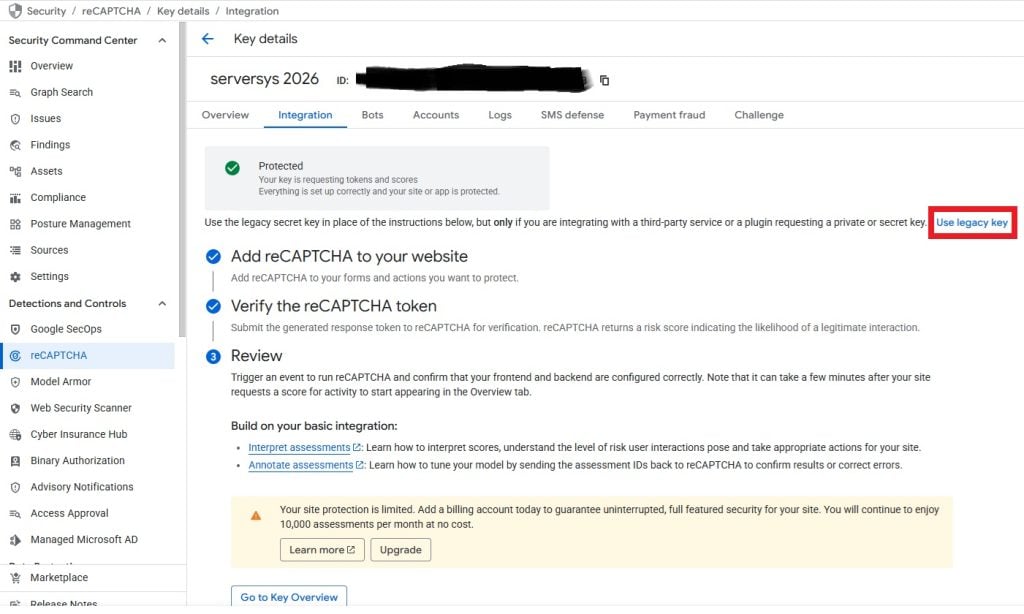
Task: Click the Security shield icon in breadcrumb
Action: pos(14,11)
